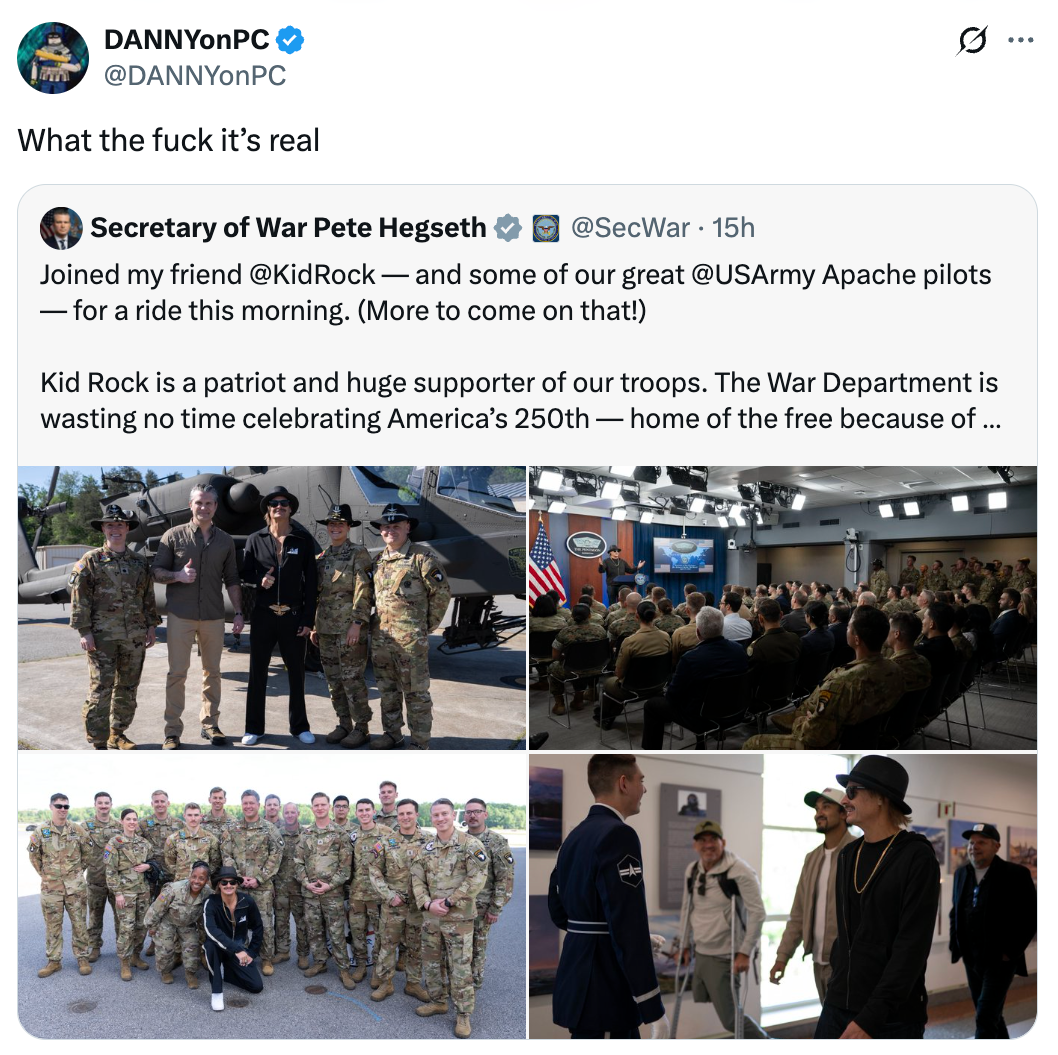Expand truncated text at the trailing ellipsis
This screenshot has height=1055, width=1058.
click(x=992, y=420)
